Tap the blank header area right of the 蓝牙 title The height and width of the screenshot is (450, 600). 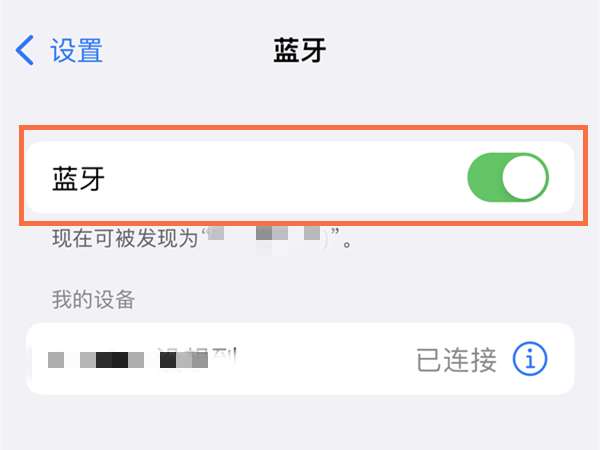click(459, 50)
